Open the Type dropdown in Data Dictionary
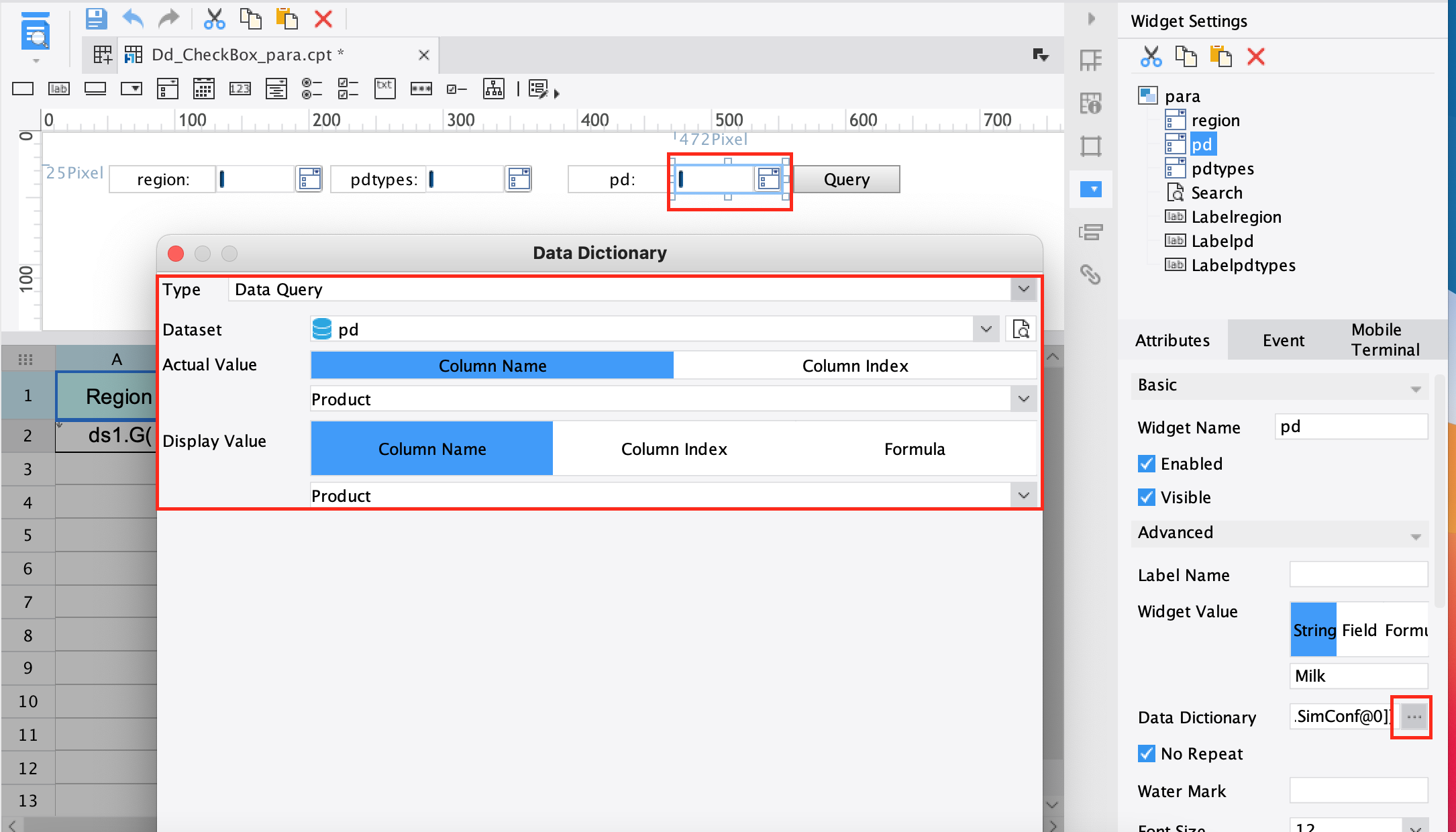The height and width of the screenshot is (832, 1456). click(x=1023, y=289)
